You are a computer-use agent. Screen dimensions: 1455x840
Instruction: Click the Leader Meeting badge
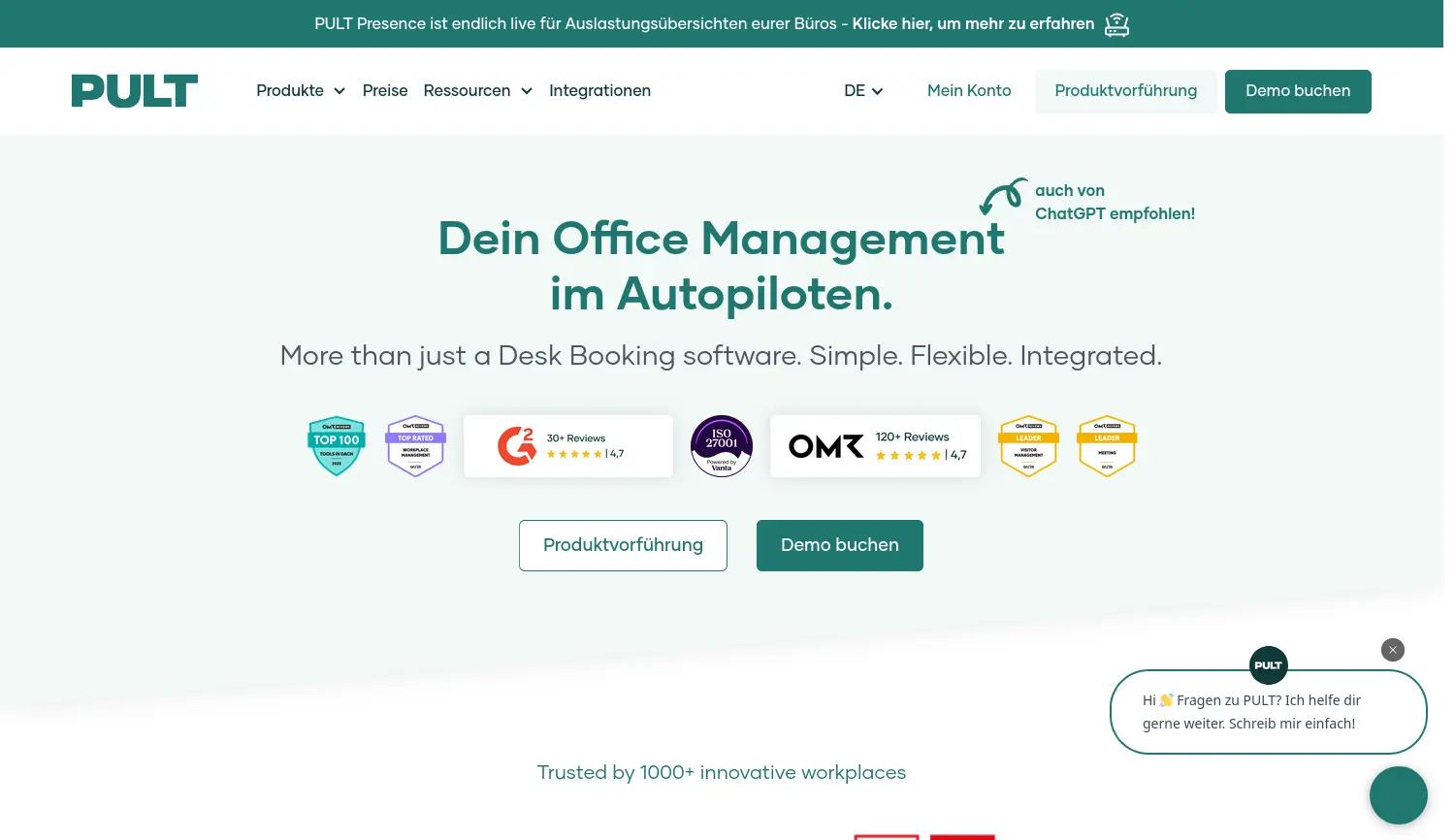(1106, 445)
